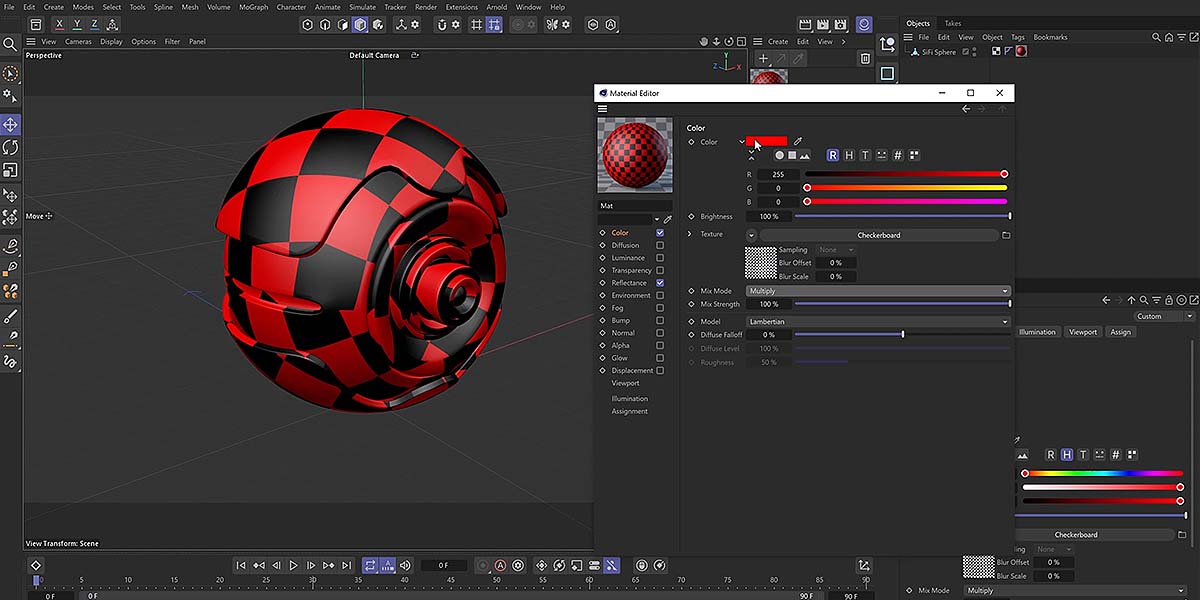Switch to HSV color mode (H) in Material Editor
This screenshot has height=600, width=1200.
(849, 155)
